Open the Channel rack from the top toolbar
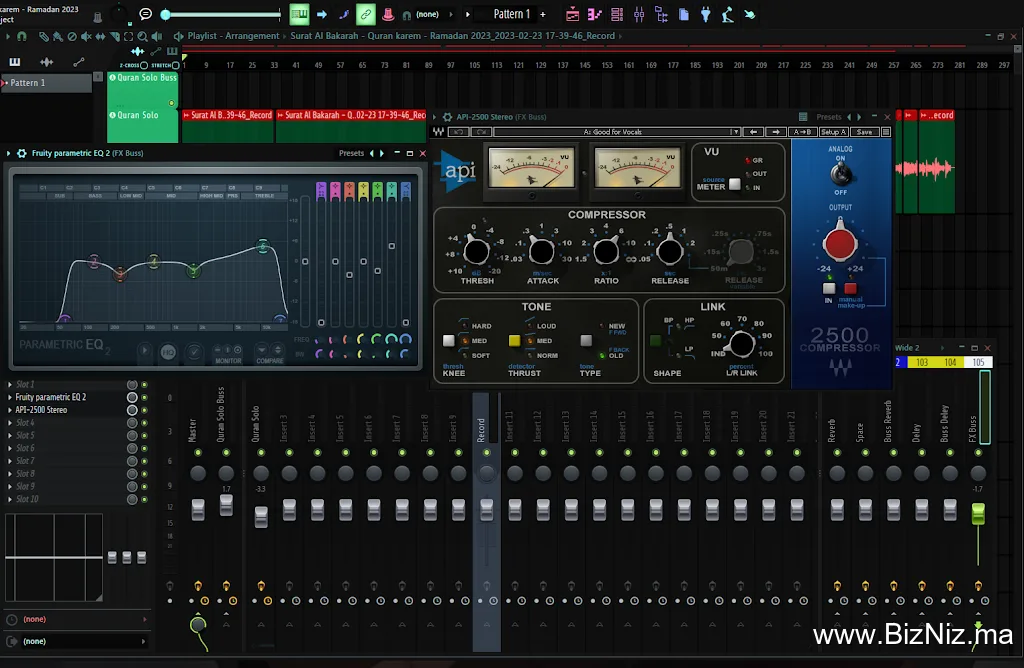Viewport: 1024px width, 668px height. tap(616, 14)
